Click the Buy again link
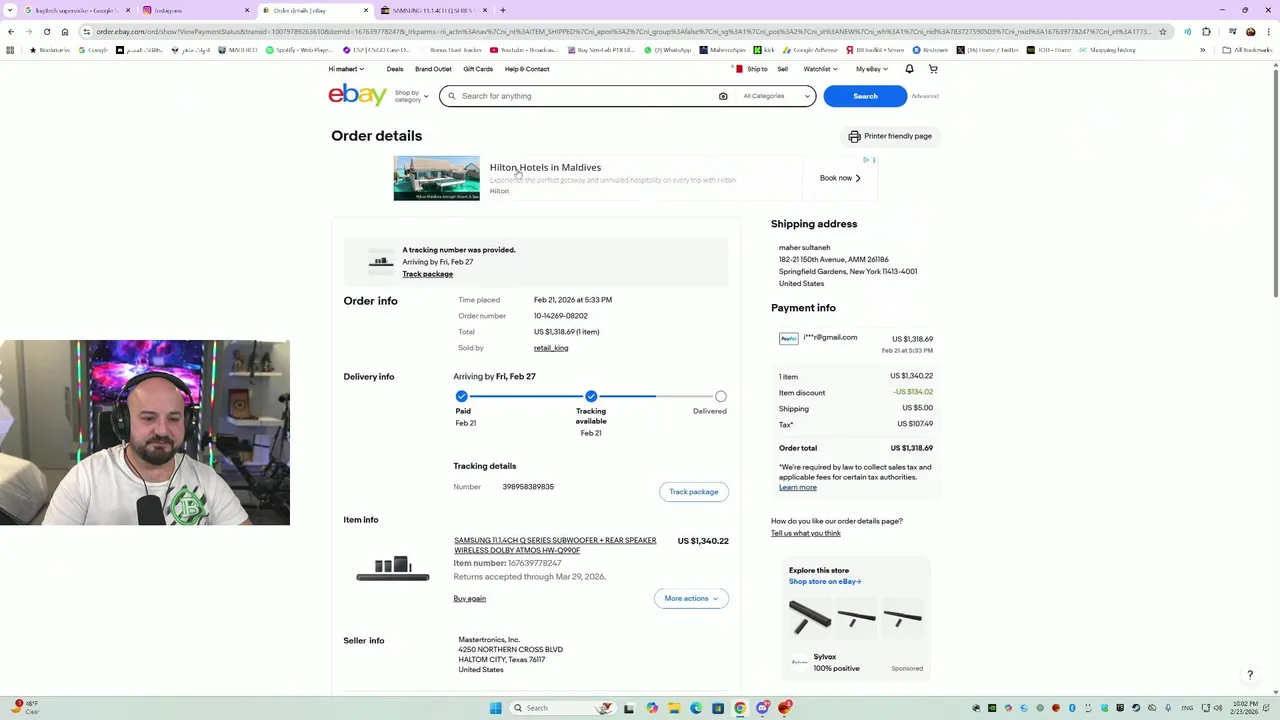This screenshot has width=1280, height=720. [469, 599]
